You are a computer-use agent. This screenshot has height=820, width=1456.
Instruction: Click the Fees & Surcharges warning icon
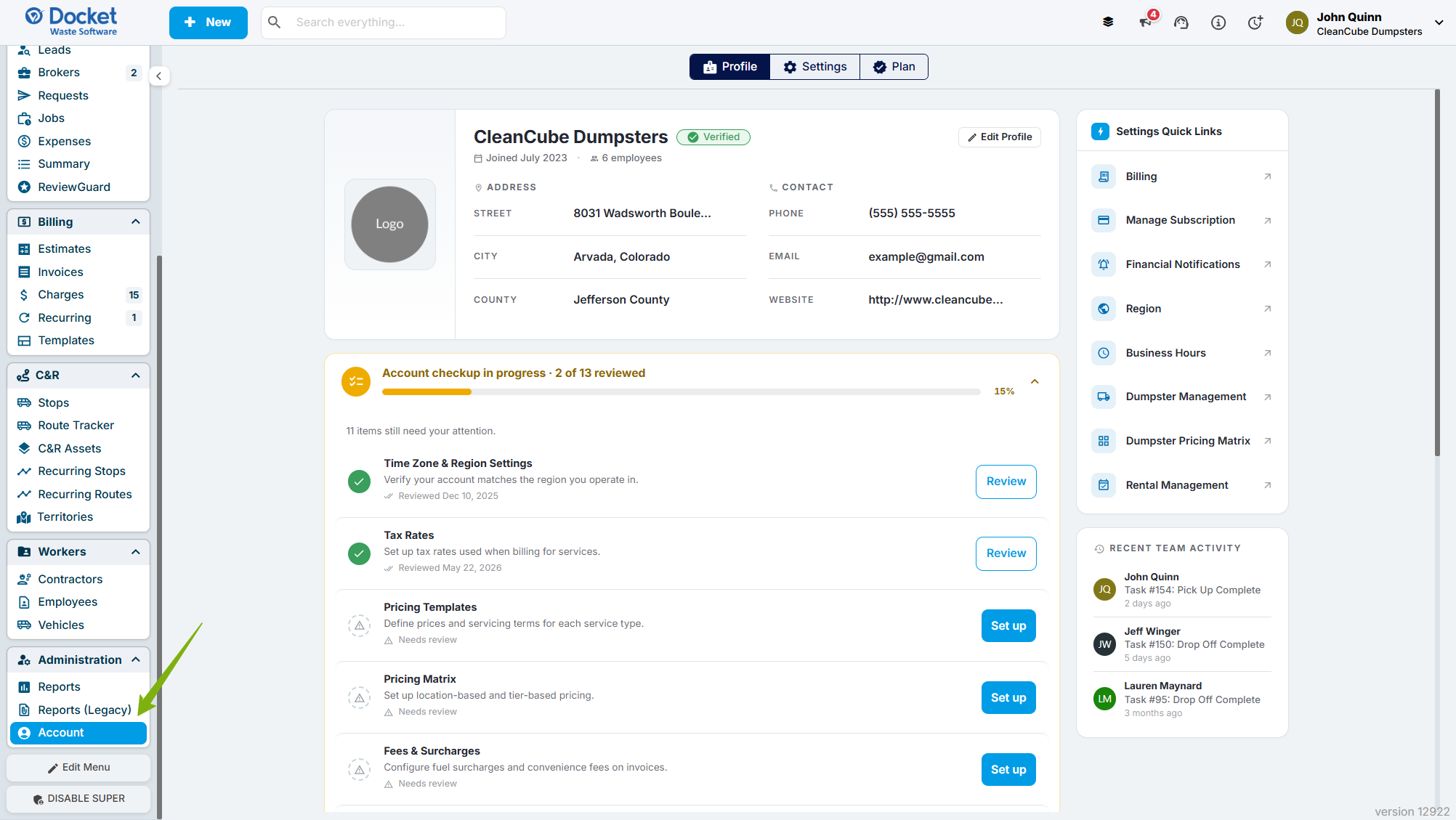(x=359, y=769)
